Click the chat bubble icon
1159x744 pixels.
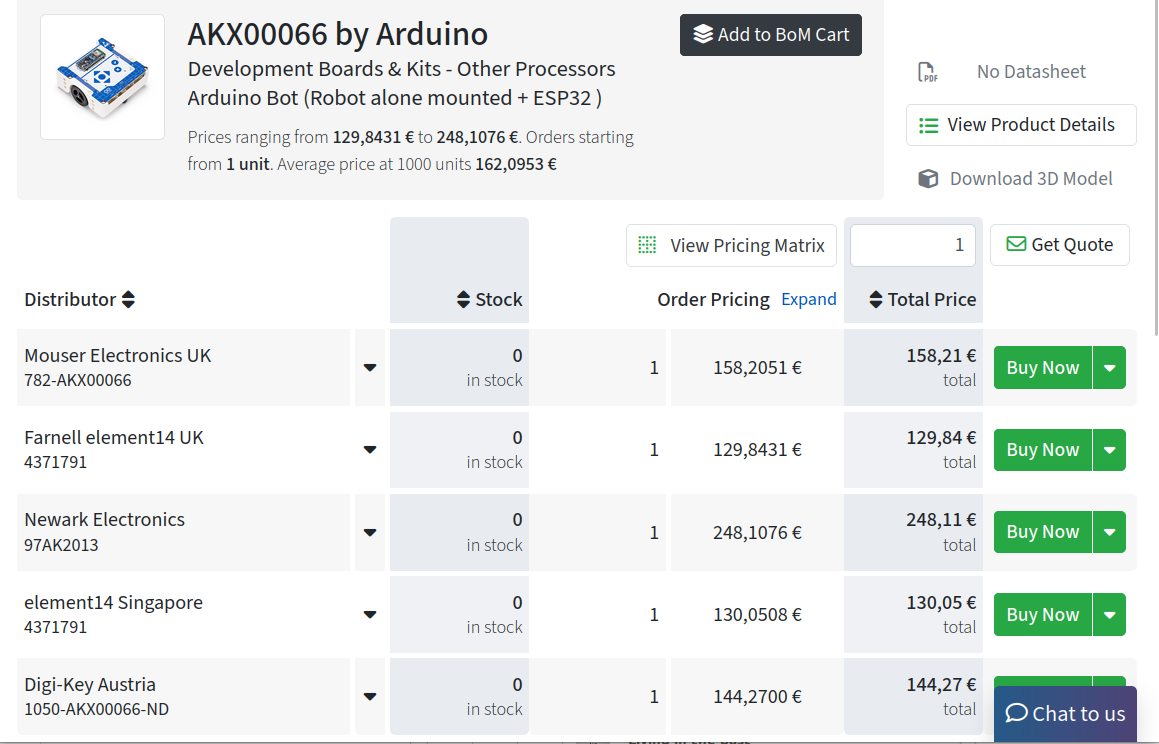coord(1016,713)
